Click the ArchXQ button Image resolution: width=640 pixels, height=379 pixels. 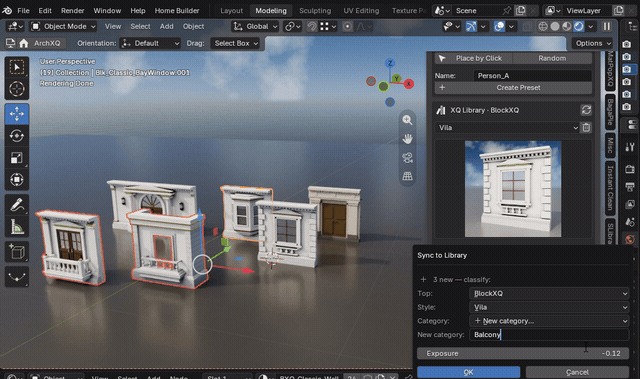click(47, 43)
